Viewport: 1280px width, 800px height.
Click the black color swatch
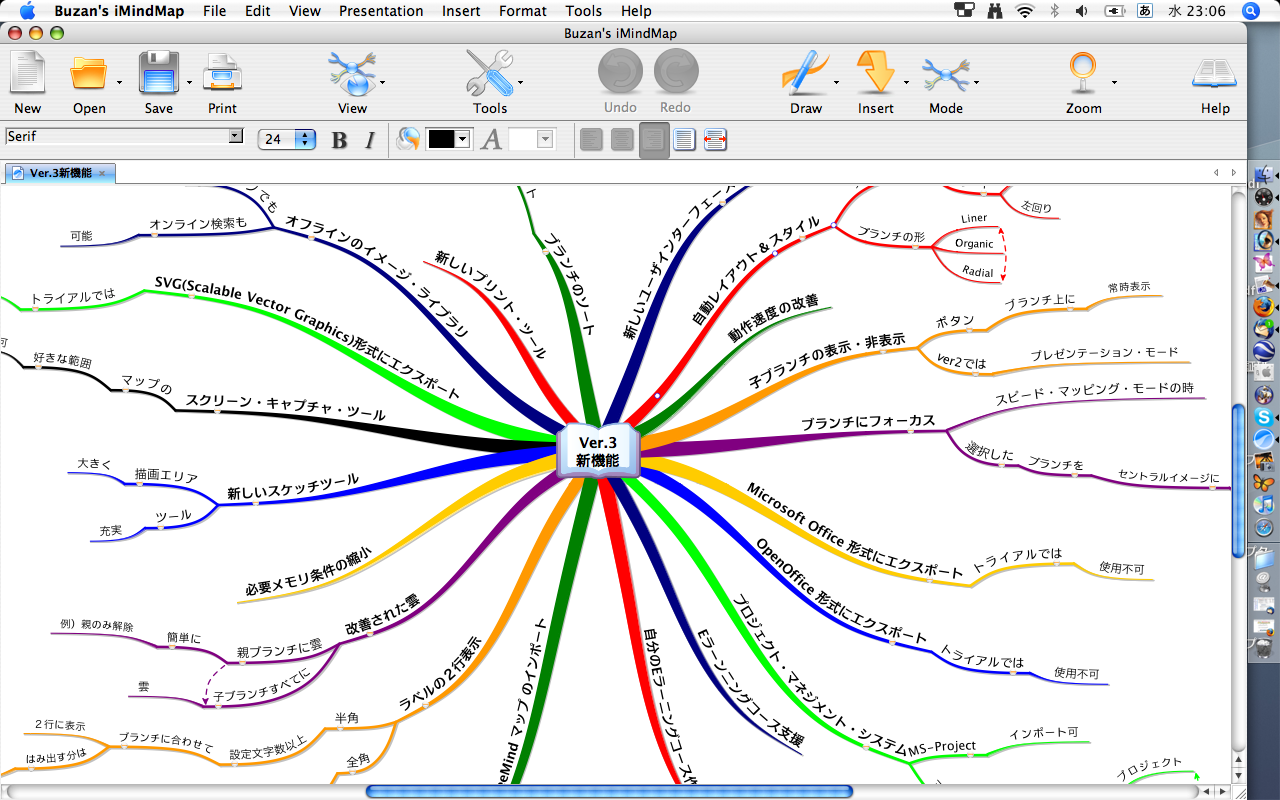441,140
